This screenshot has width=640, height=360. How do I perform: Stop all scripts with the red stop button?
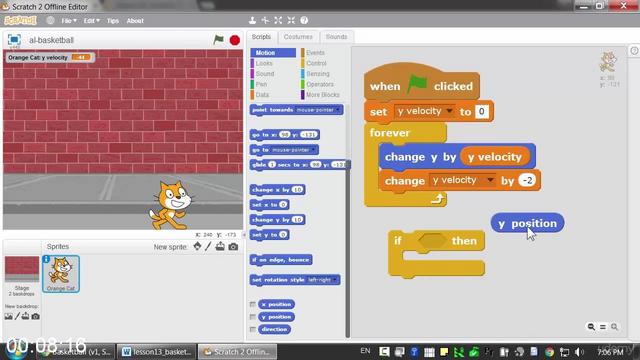pyautogui.click(x=235, y=40)
